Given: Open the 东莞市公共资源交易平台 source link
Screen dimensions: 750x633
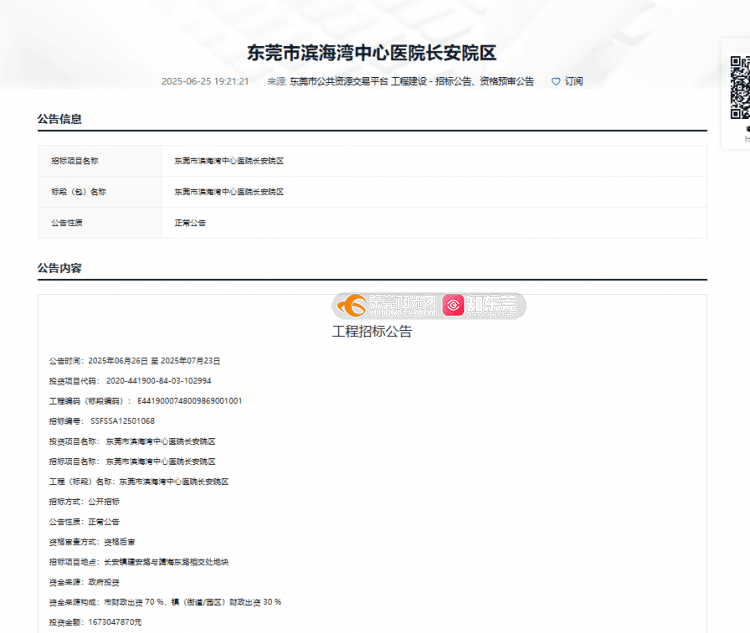Looking at the screenshot, I should [x=338, y=82].
